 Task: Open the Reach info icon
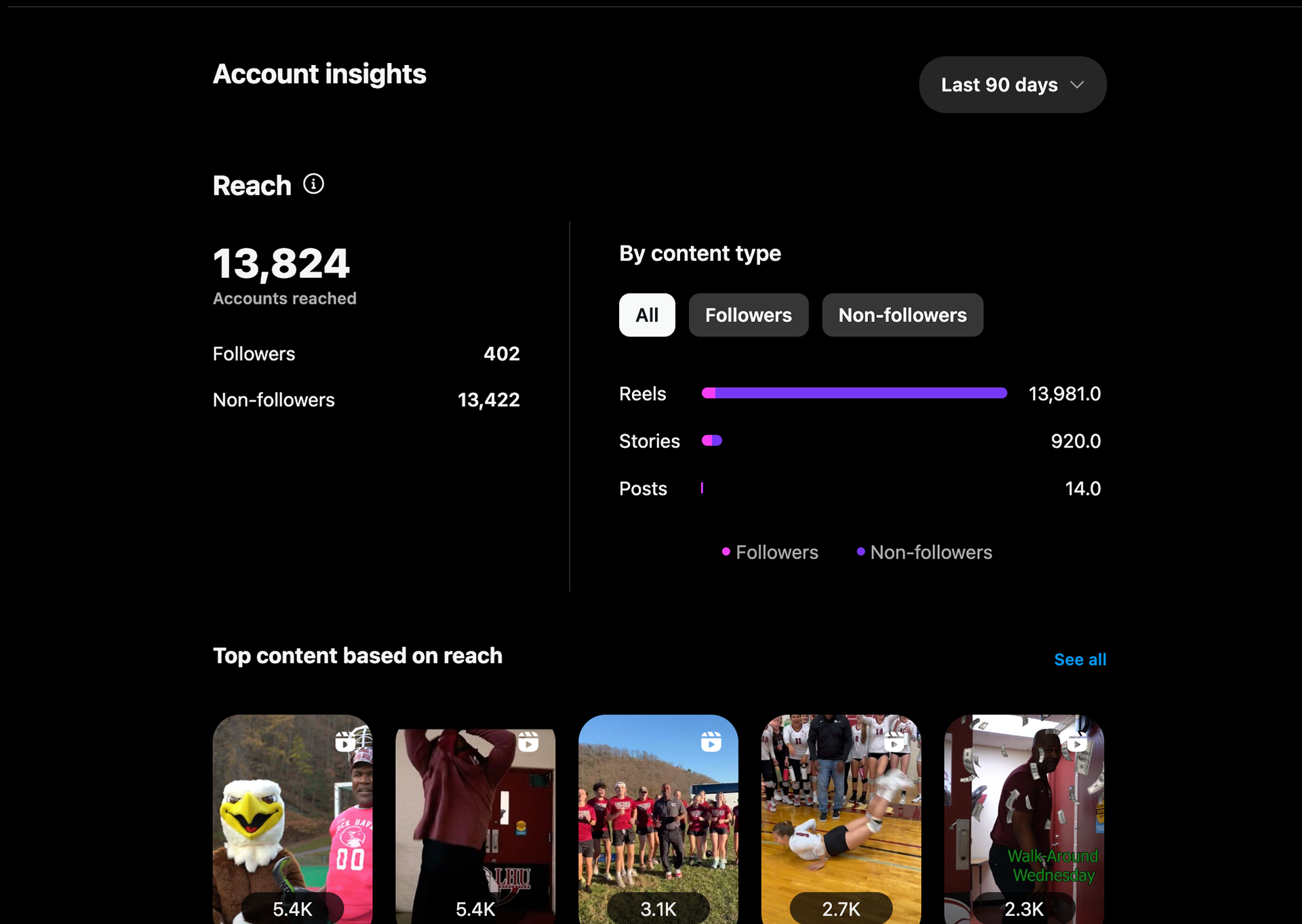pos(313,184)
